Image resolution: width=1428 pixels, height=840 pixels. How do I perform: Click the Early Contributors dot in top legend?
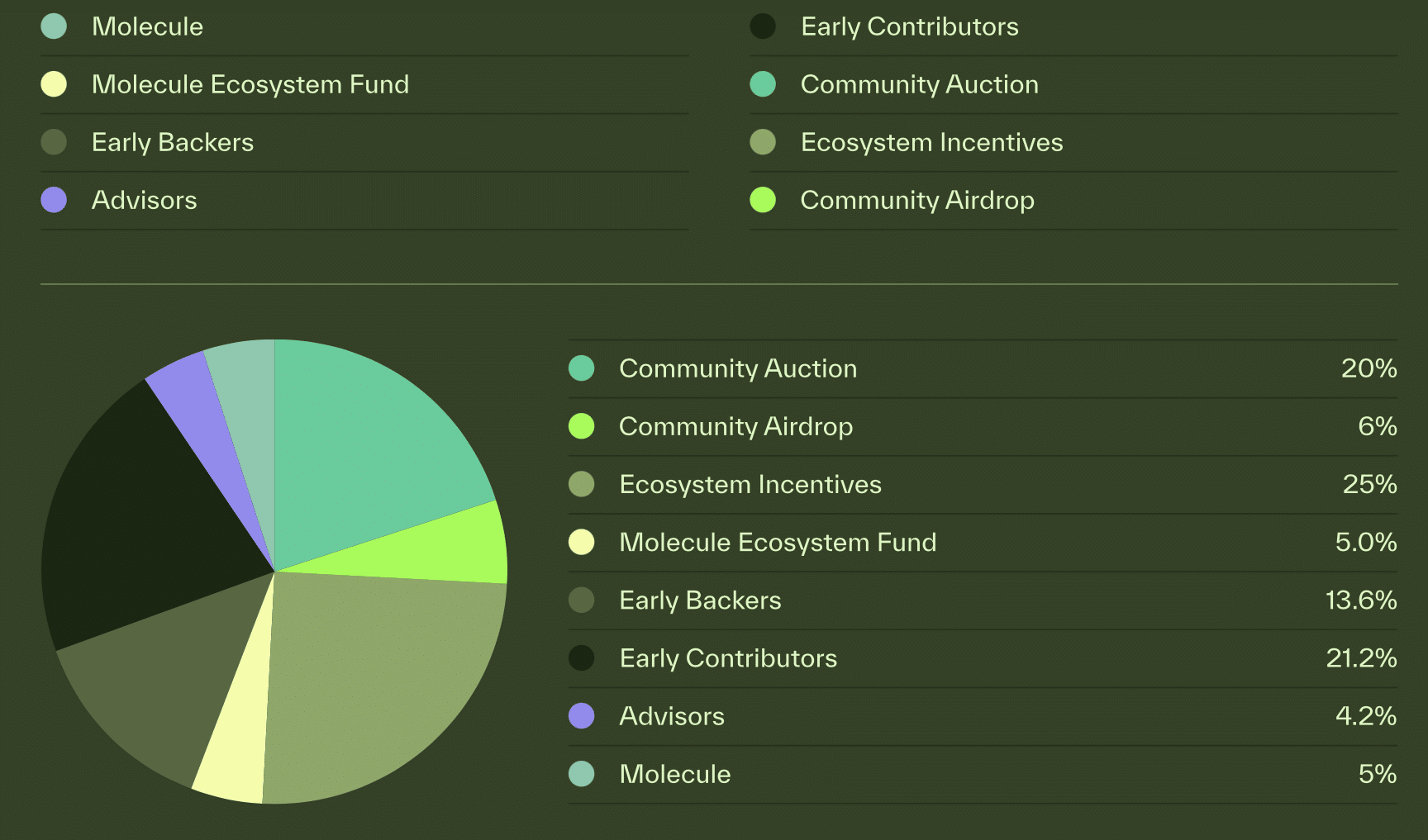(763, 26)
